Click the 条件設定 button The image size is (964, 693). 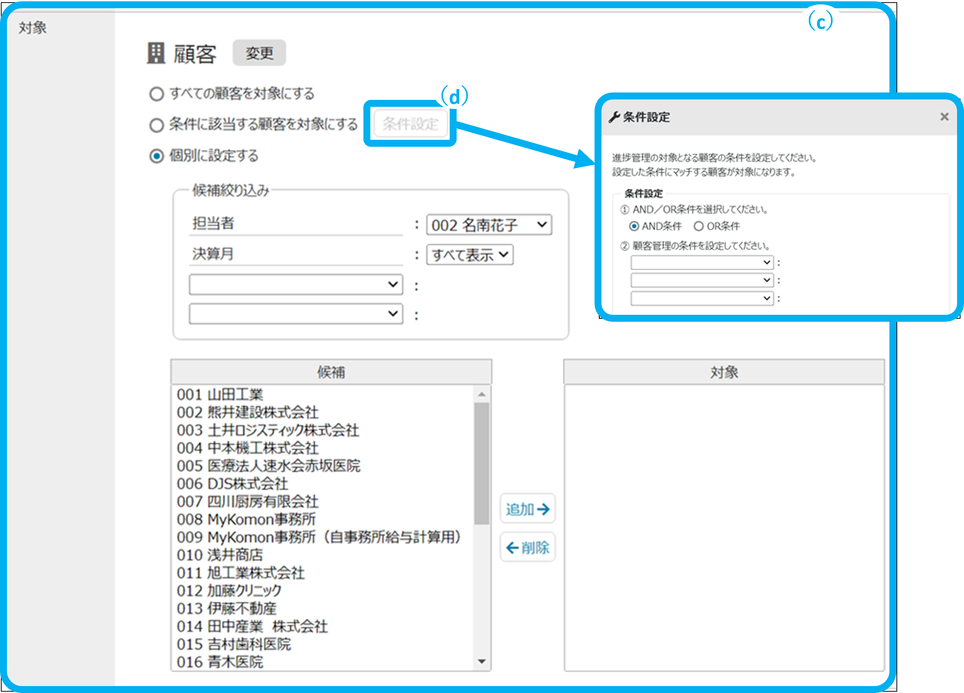[410, 125]
